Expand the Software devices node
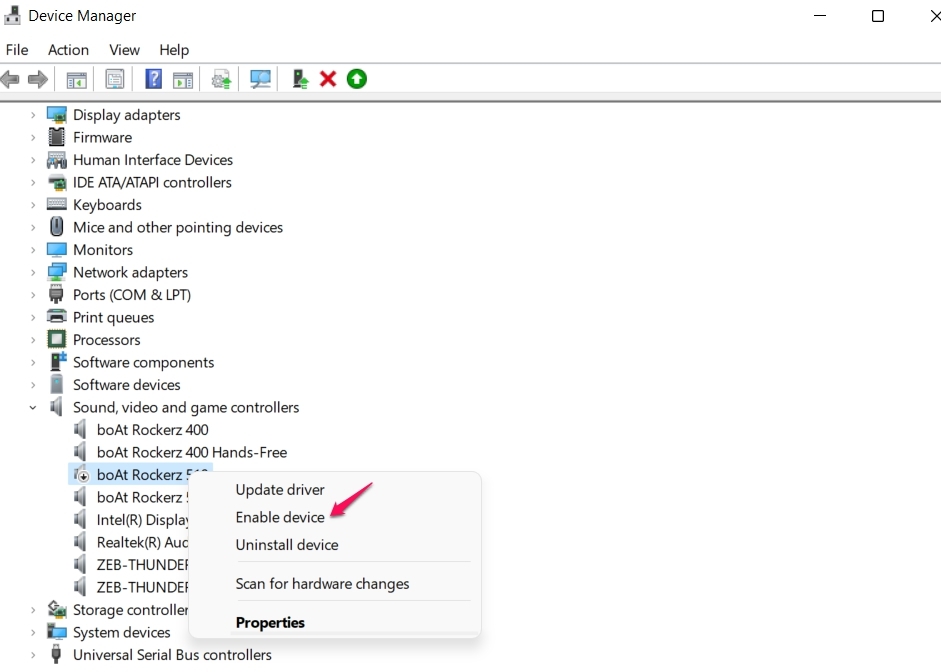Screen dimensions: 941x672 [33, 385]
